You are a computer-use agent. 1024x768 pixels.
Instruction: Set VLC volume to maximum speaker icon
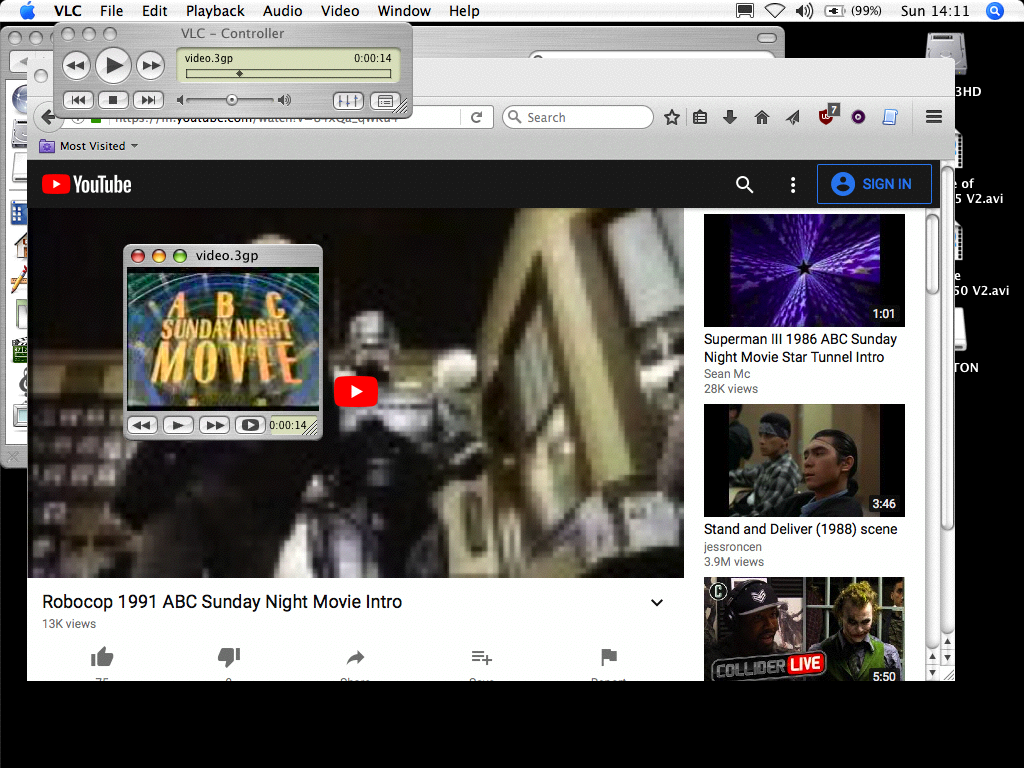(284, 100)
